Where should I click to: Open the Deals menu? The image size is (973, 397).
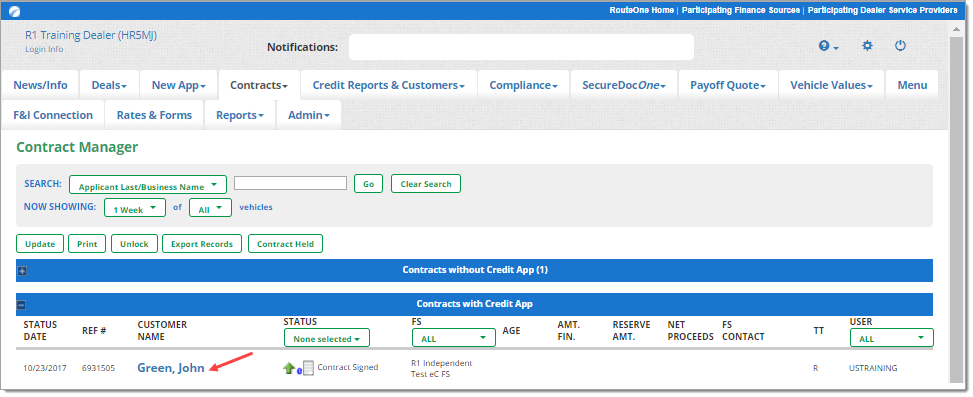click(109, 85)
